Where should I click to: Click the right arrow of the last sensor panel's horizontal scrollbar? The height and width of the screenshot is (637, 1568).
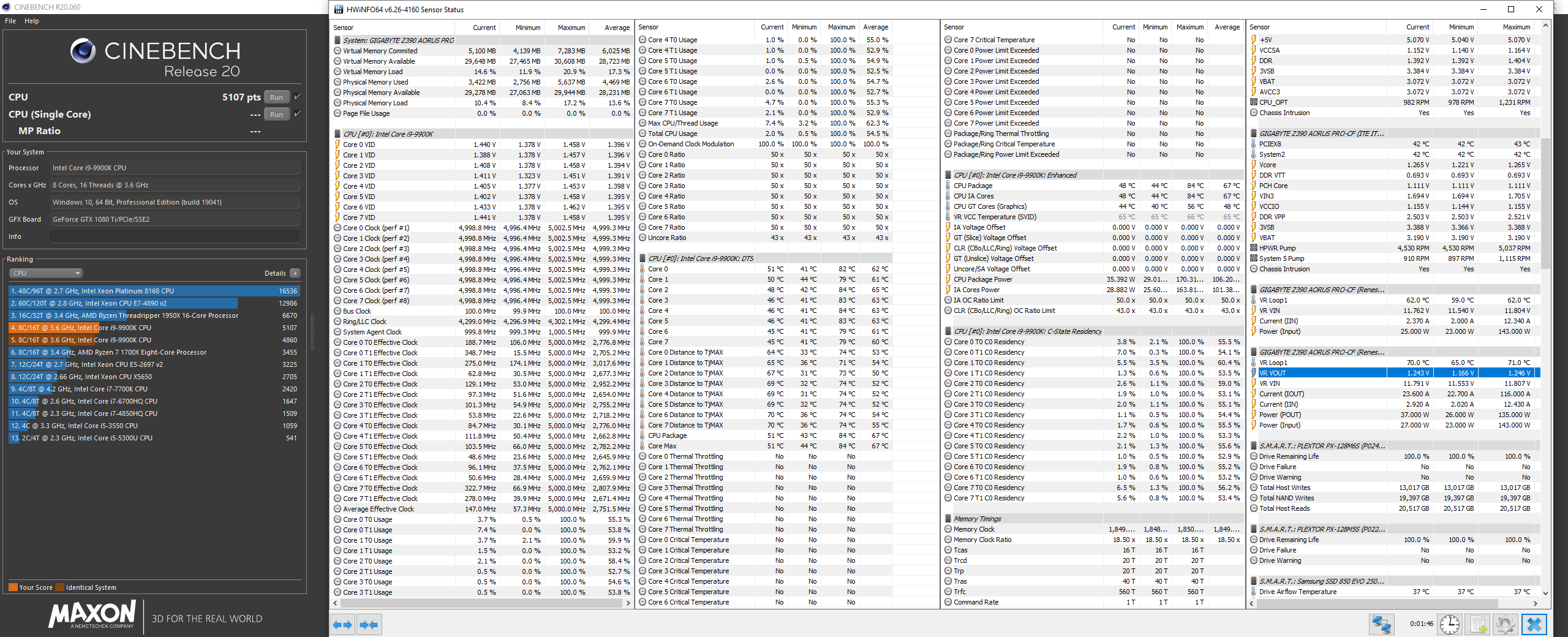(x=1535, y=603)
